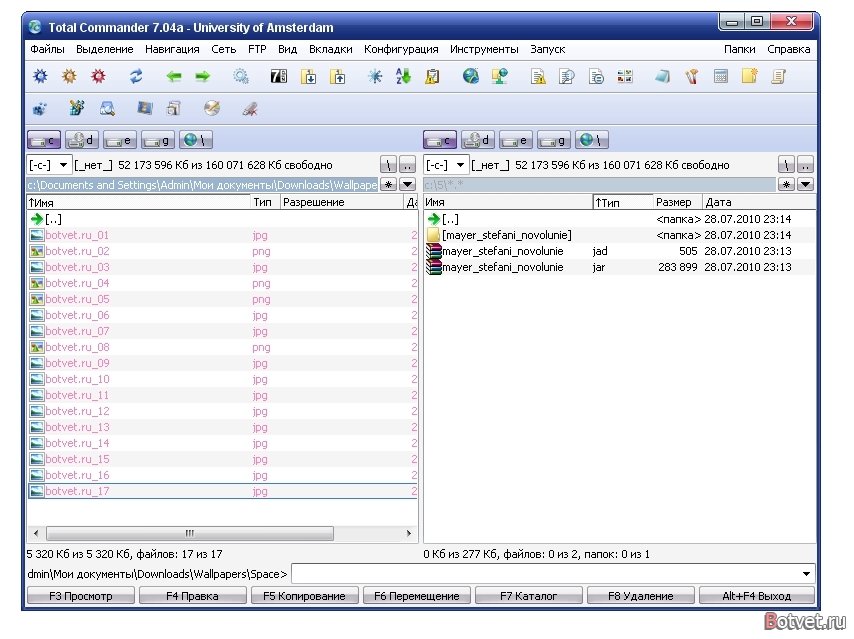This screenshot has width=854, height=639.
Task: Click F6 Перемещение button
Action: point(417,596)
